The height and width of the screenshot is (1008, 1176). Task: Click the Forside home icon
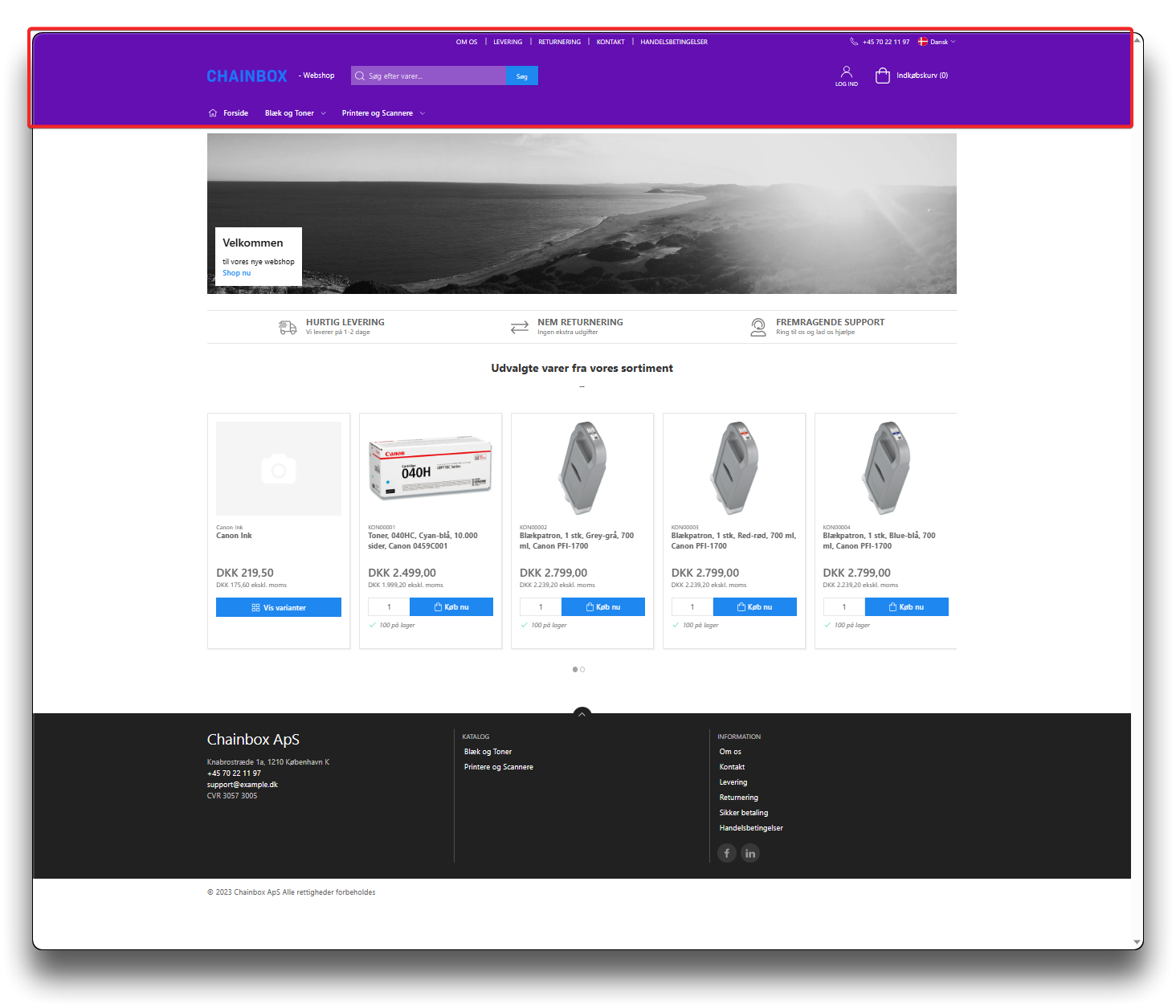click(x=213, y=113)
